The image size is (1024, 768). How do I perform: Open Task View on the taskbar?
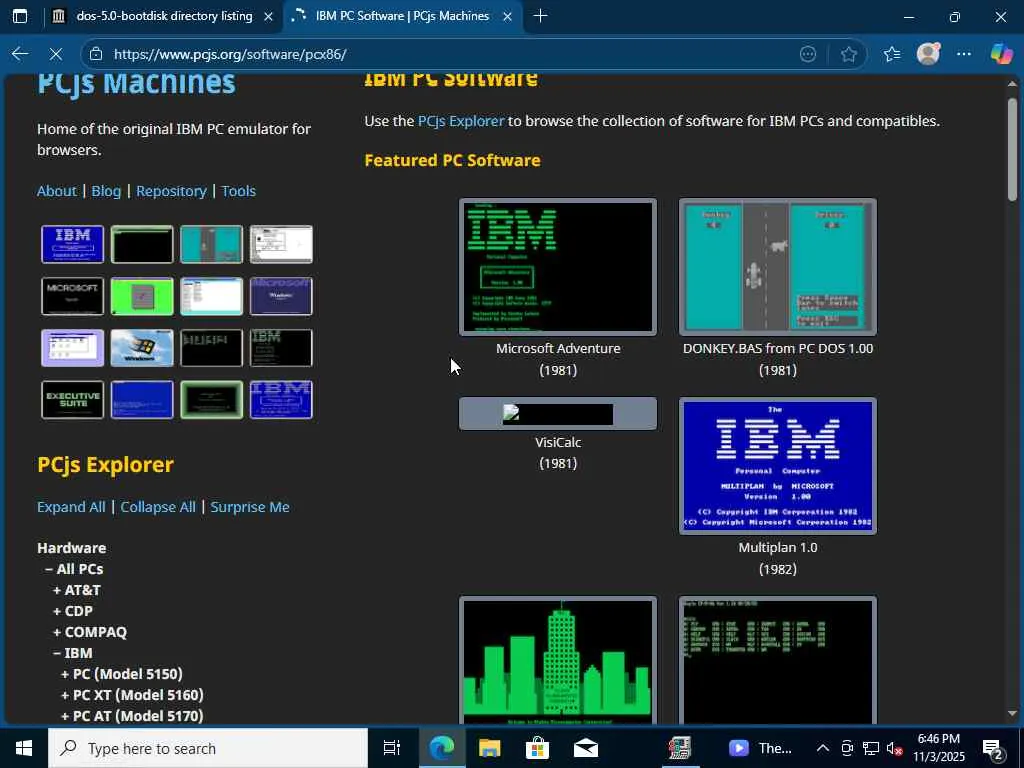point(391,748)
